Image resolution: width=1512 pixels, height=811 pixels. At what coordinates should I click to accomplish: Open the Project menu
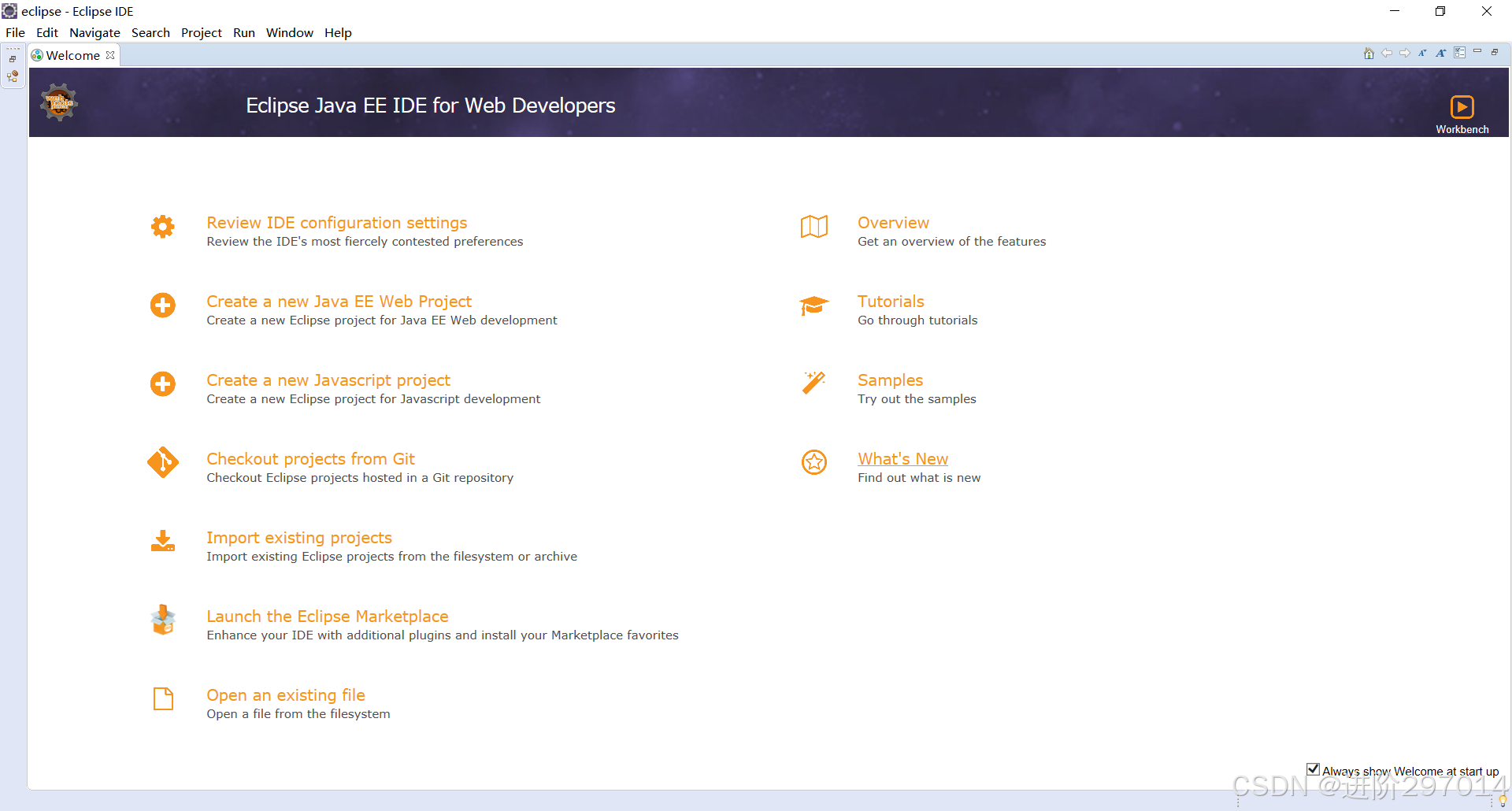click(202, 32)
